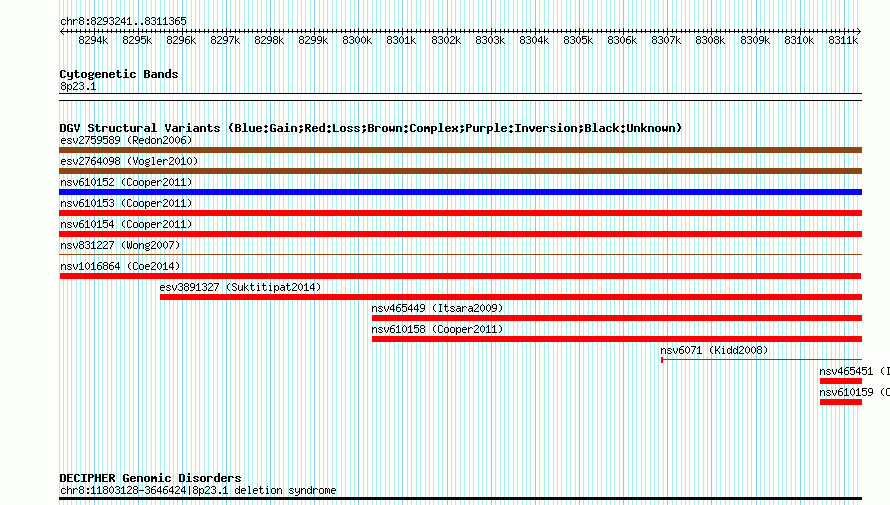Click the 8311k ruler tick label
Viewport: 890px width, 505px height.
pos(843,40)
